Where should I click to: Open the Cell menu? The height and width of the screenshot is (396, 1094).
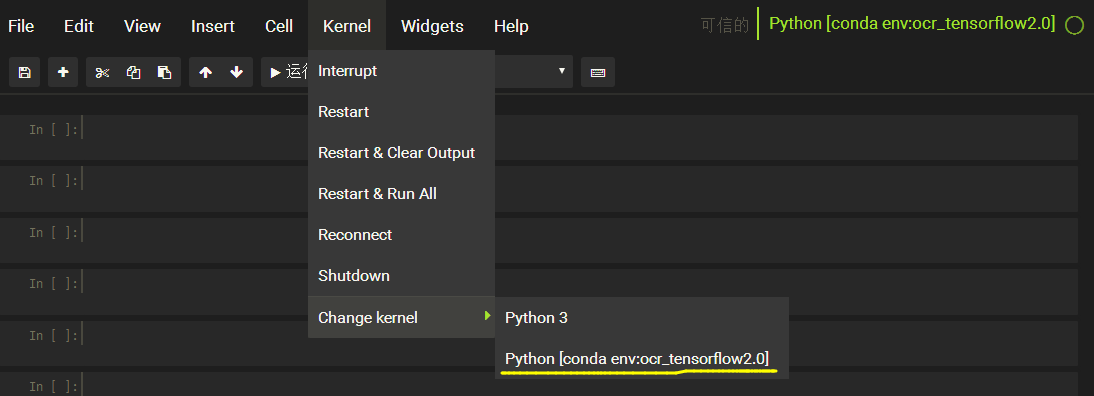[x=279, y=26]
